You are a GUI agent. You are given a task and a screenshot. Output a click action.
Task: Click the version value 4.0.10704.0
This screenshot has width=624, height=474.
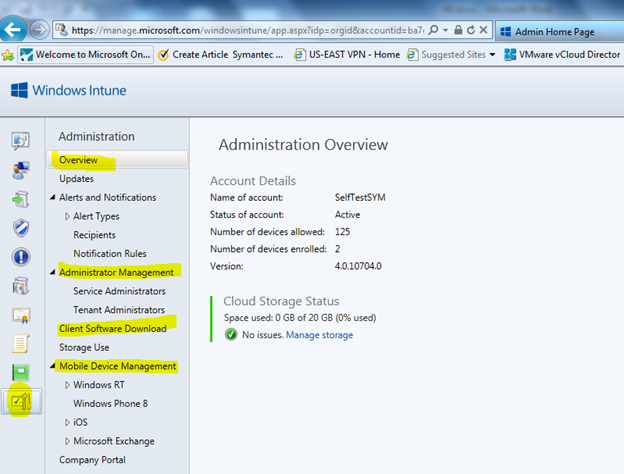point(358,266)
